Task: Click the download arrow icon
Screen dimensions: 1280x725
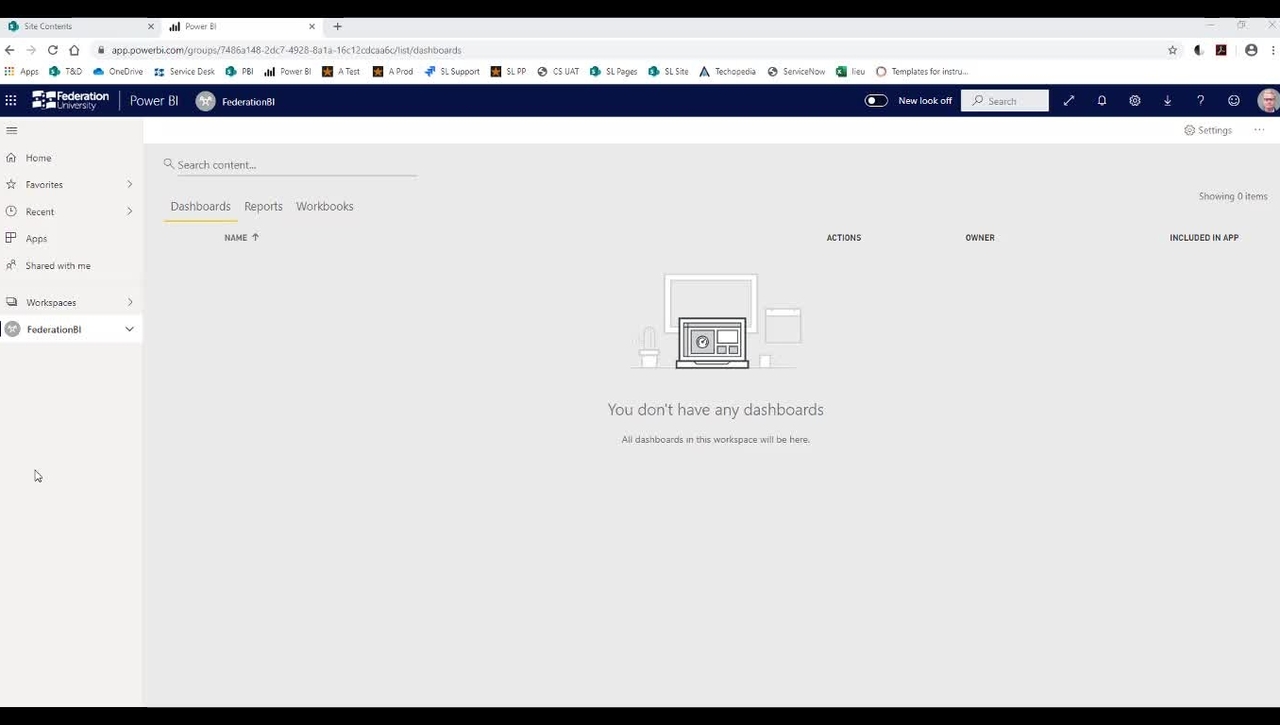Action: coord(1167,101)
